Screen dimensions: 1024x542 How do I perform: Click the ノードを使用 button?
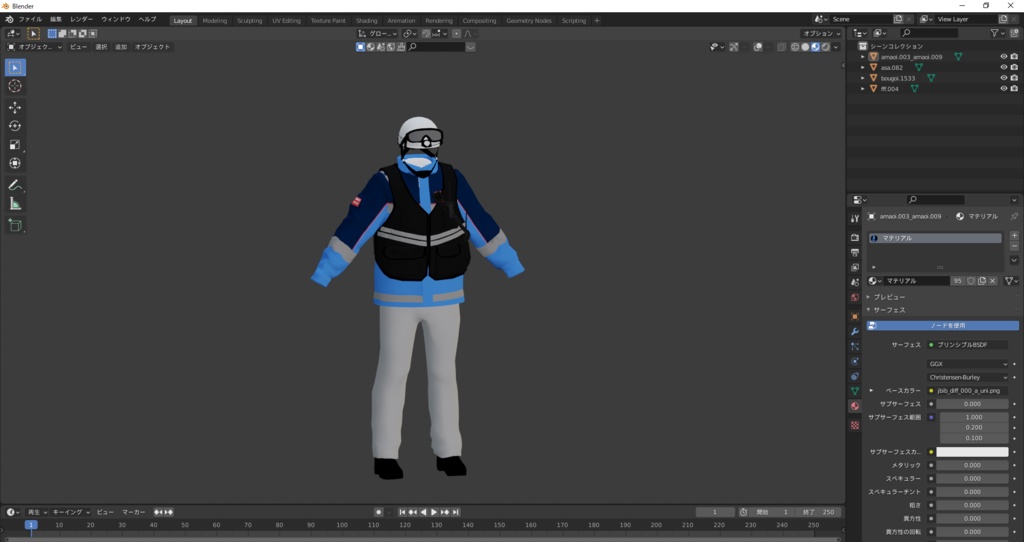click(943, 325)
